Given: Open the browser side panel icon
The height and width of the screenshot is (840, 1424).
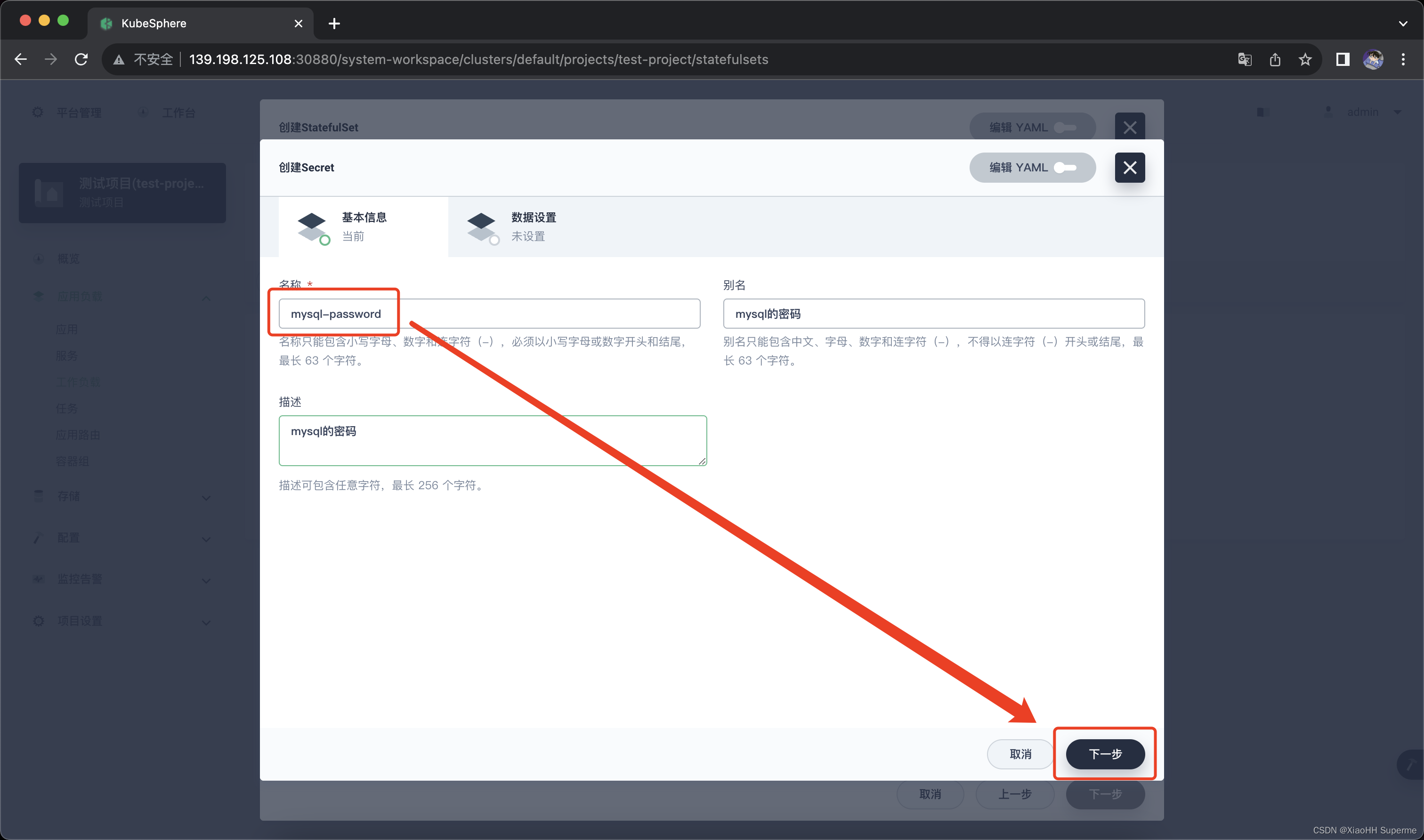Looking at the screenshot, I should (x=1343, y=59).
